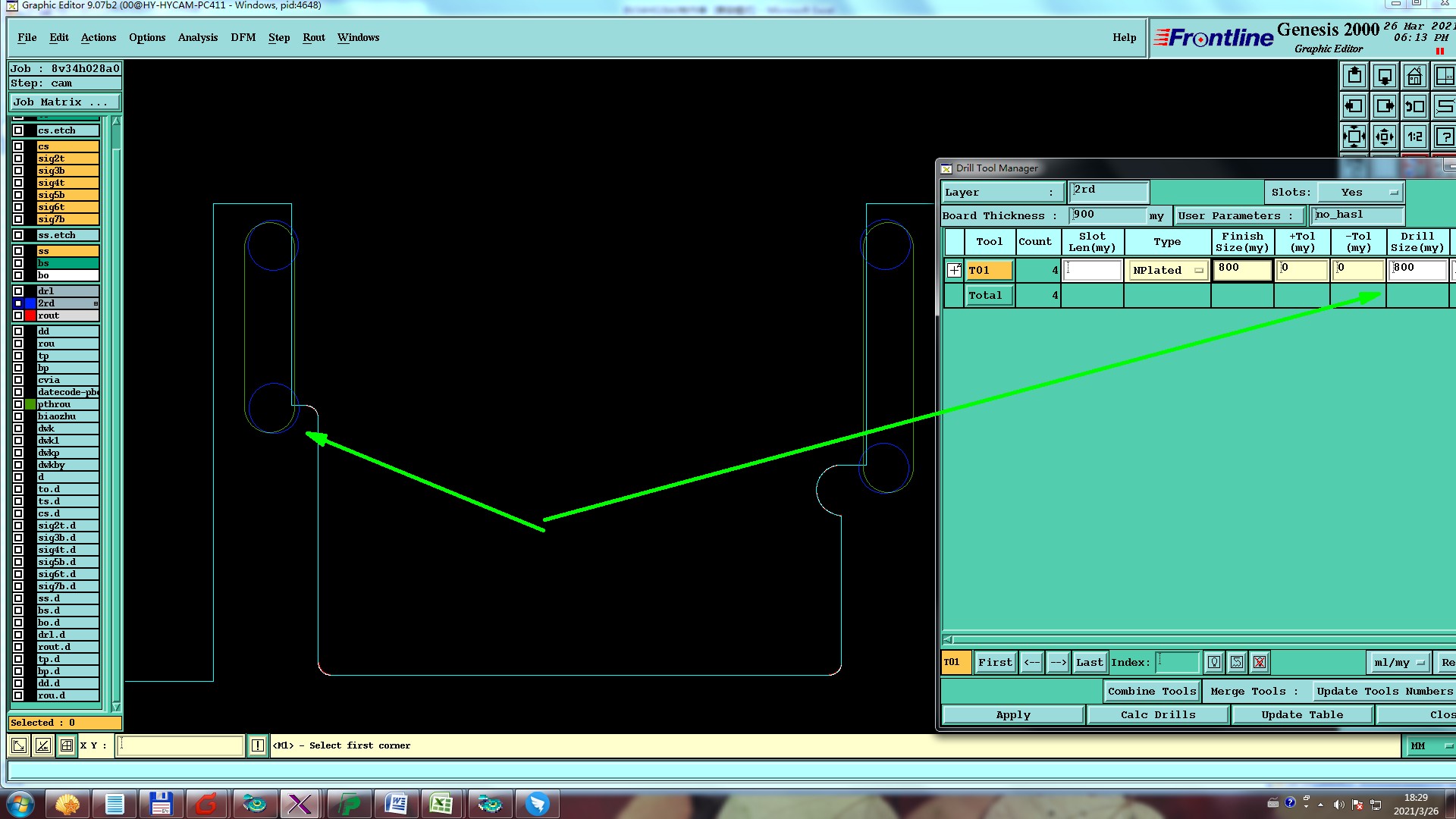Click the Combine Tools button

click(x=1151, y=691)
